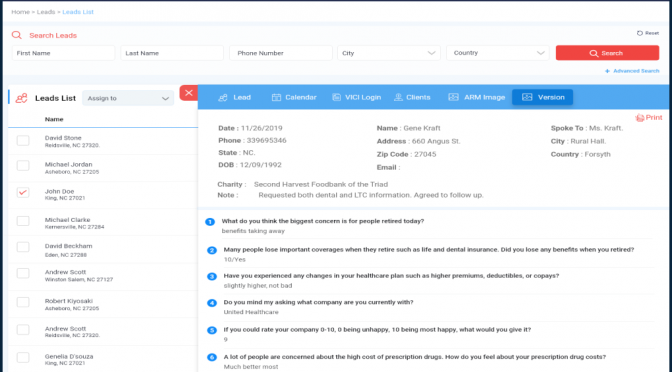Image resolution: width=672 pixels, height=372 pixels.
Task: Click the magnifier icon inside Search button
Action: point(594,53)
